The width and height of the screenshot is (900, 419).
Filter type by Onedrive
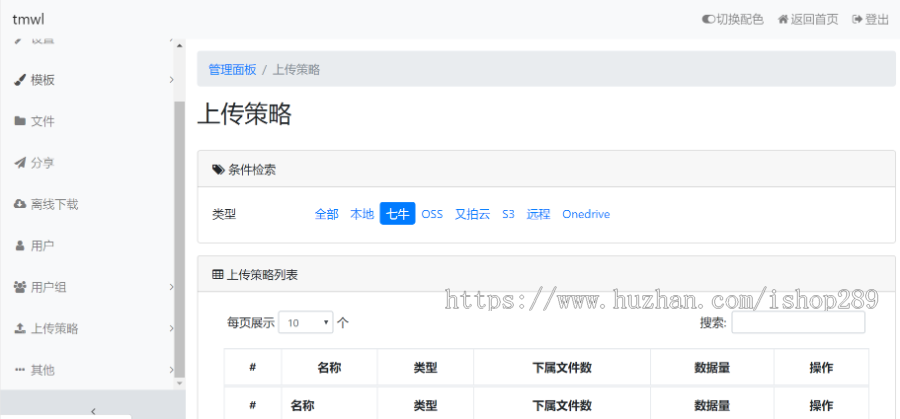tap(586, 214)
